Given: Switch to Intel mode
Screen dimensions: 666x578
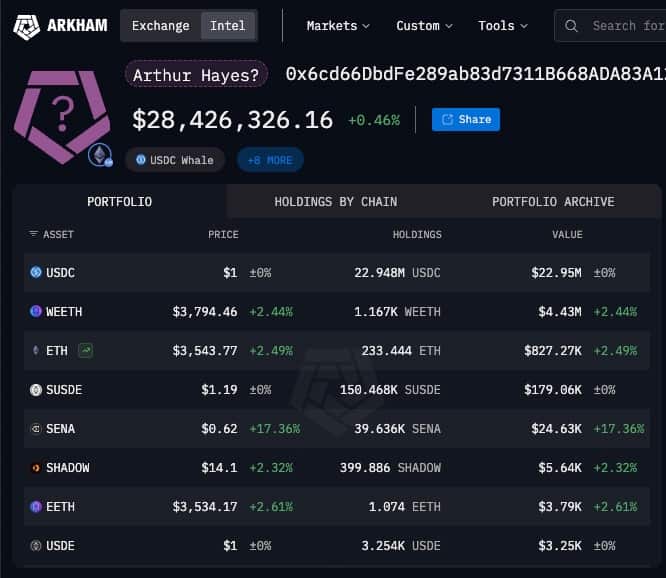Looking at the screenshot, I should click(227, 26).
